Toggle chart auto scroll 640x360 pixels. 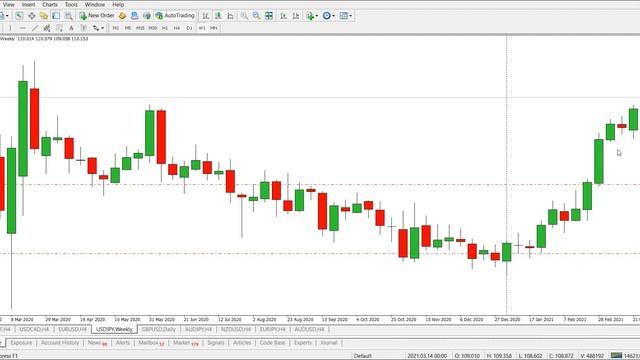pos(283,16)
